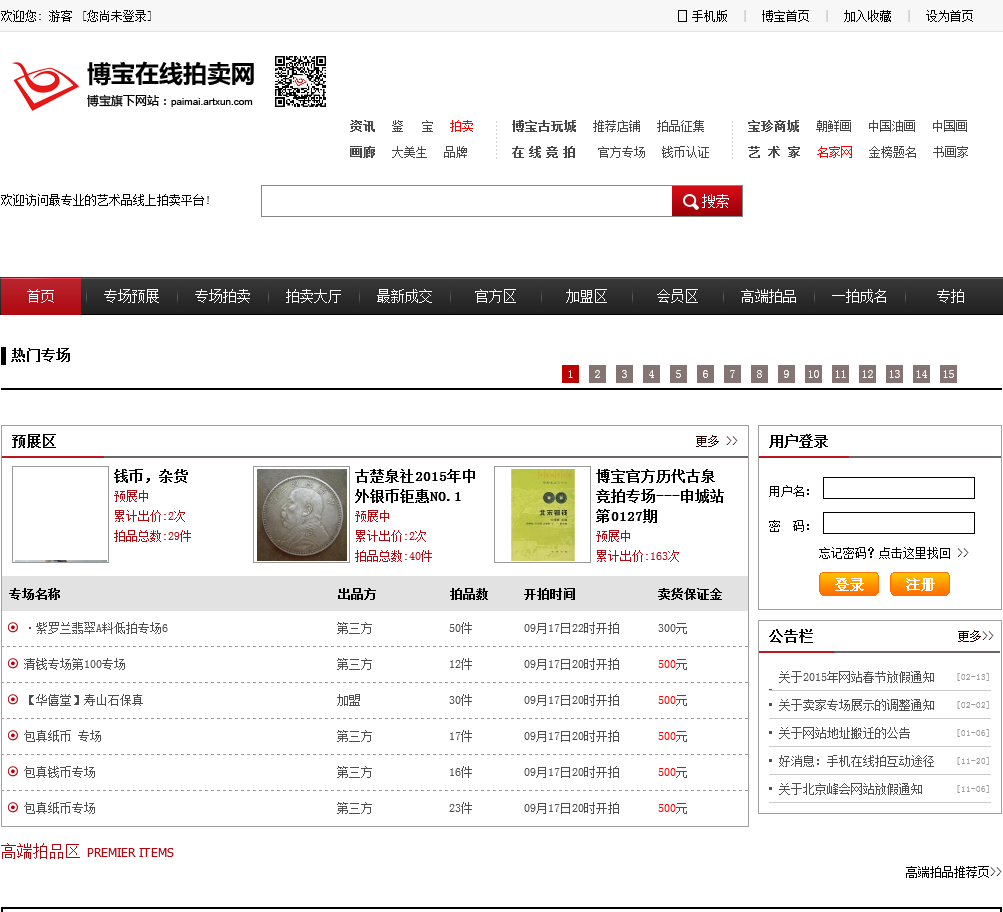The height and width of the screenshot is (912, 1003).
Task: Select the 最新成交 navigation tab
Action: [404, 296]
